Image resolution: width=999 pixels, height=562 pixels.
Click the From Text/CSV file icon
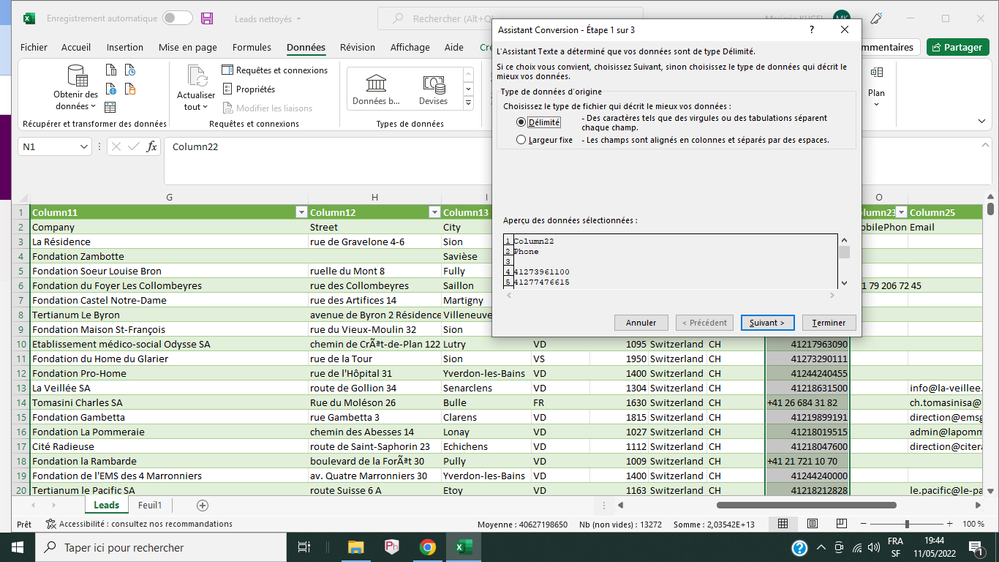click(x=111, y=70)
